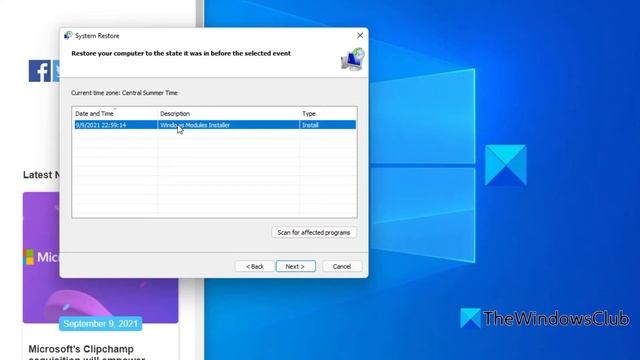Click the Install type cell

click(x=310, y=125)
